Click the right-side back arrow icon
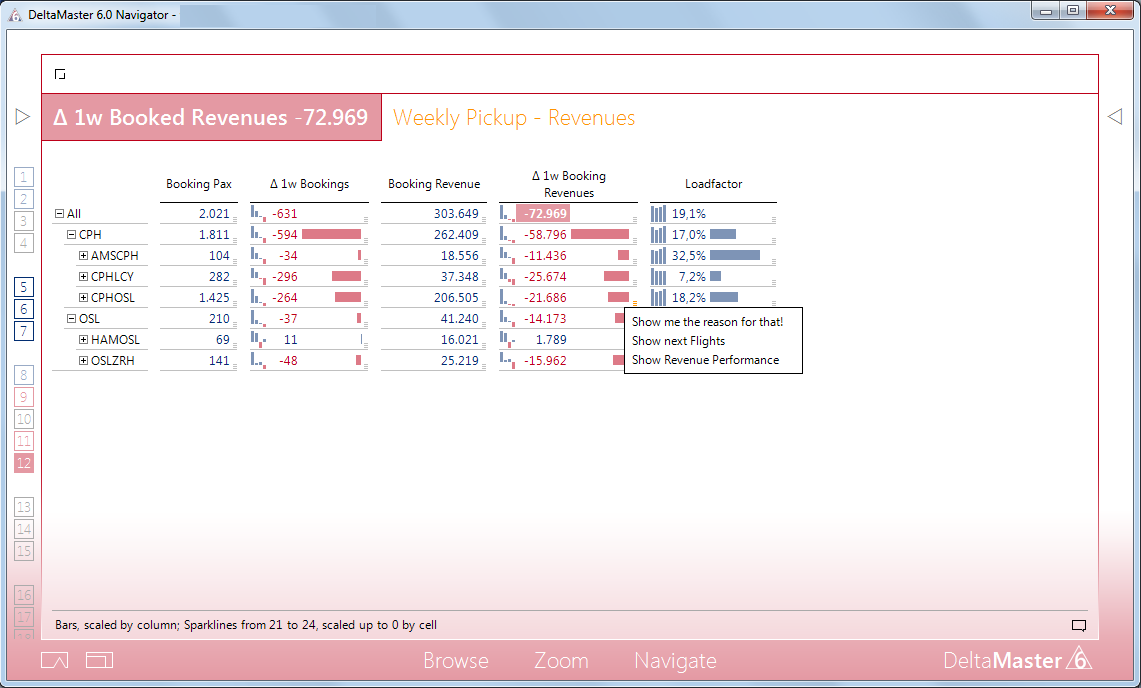The width and height of the screenshot is (1141, 688). (1115, 116)
